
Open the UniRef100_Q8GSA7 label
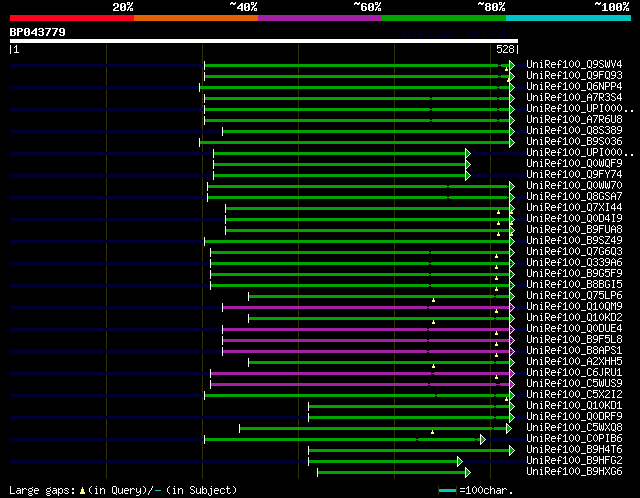(574, 197)
